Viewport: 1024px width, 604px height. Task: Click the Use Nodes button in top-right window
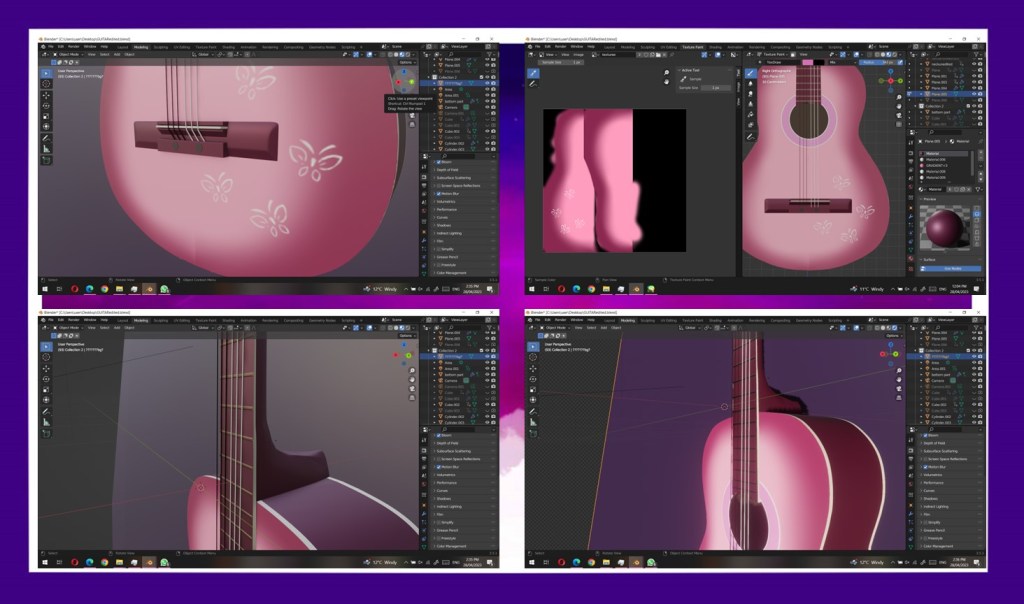click(949, 268)
